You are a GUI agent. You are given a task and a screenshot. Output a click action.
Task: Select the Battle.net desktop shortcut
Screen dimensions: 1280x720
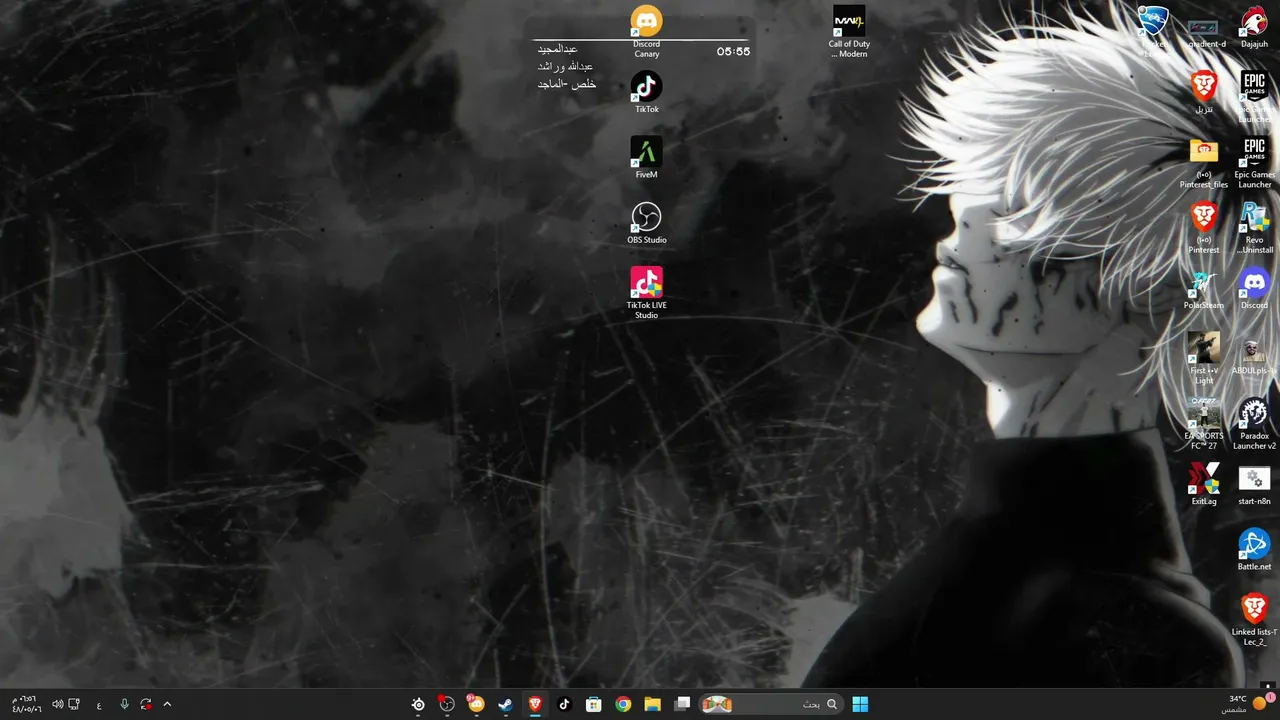tap(1254, 549)
